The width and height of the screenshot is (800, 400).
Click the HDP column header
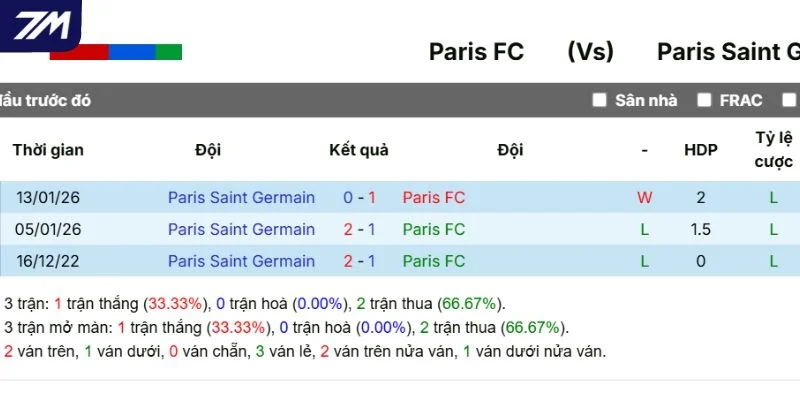pyautogui.click(x=701, y=150)
